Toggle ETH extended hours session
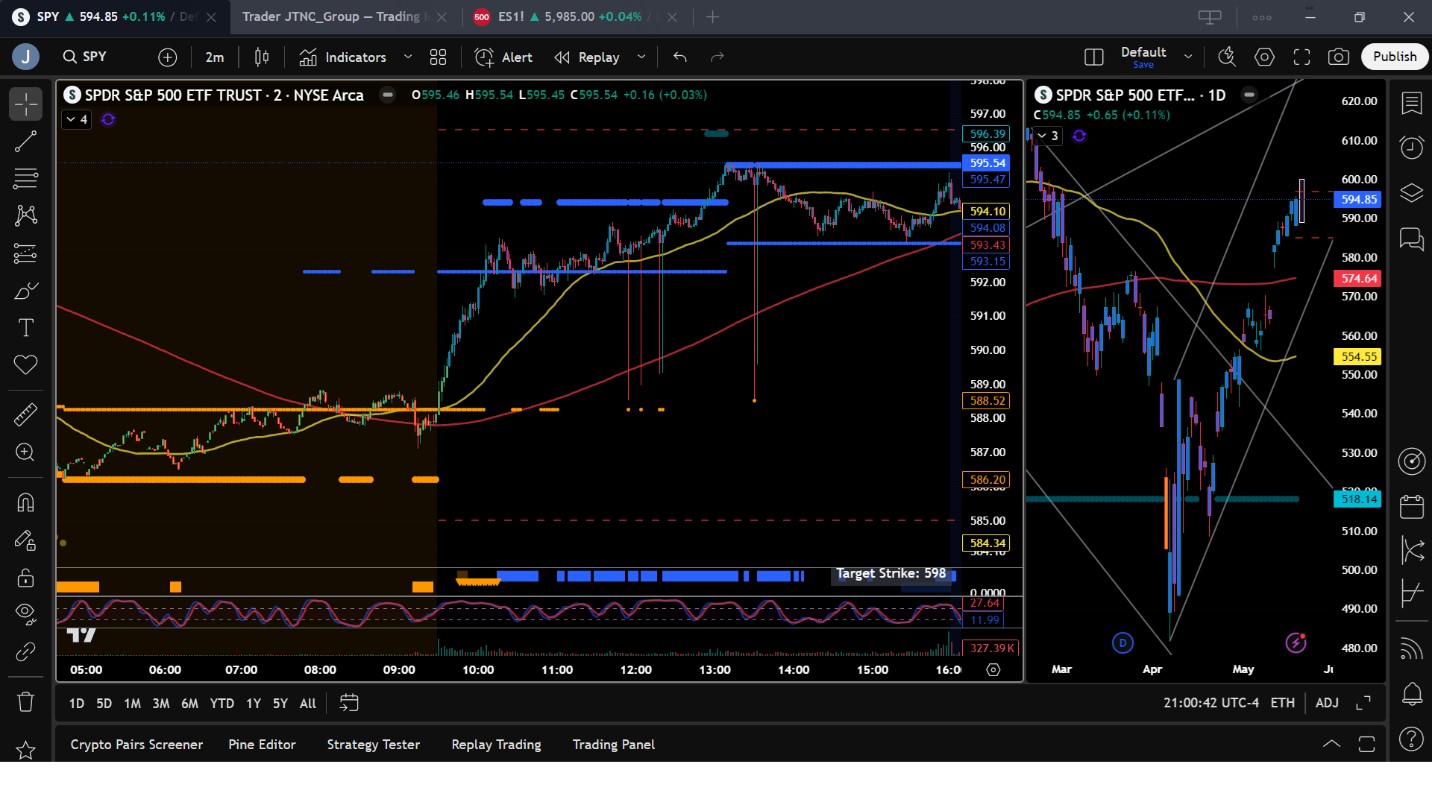 [x=1283, y=703]
